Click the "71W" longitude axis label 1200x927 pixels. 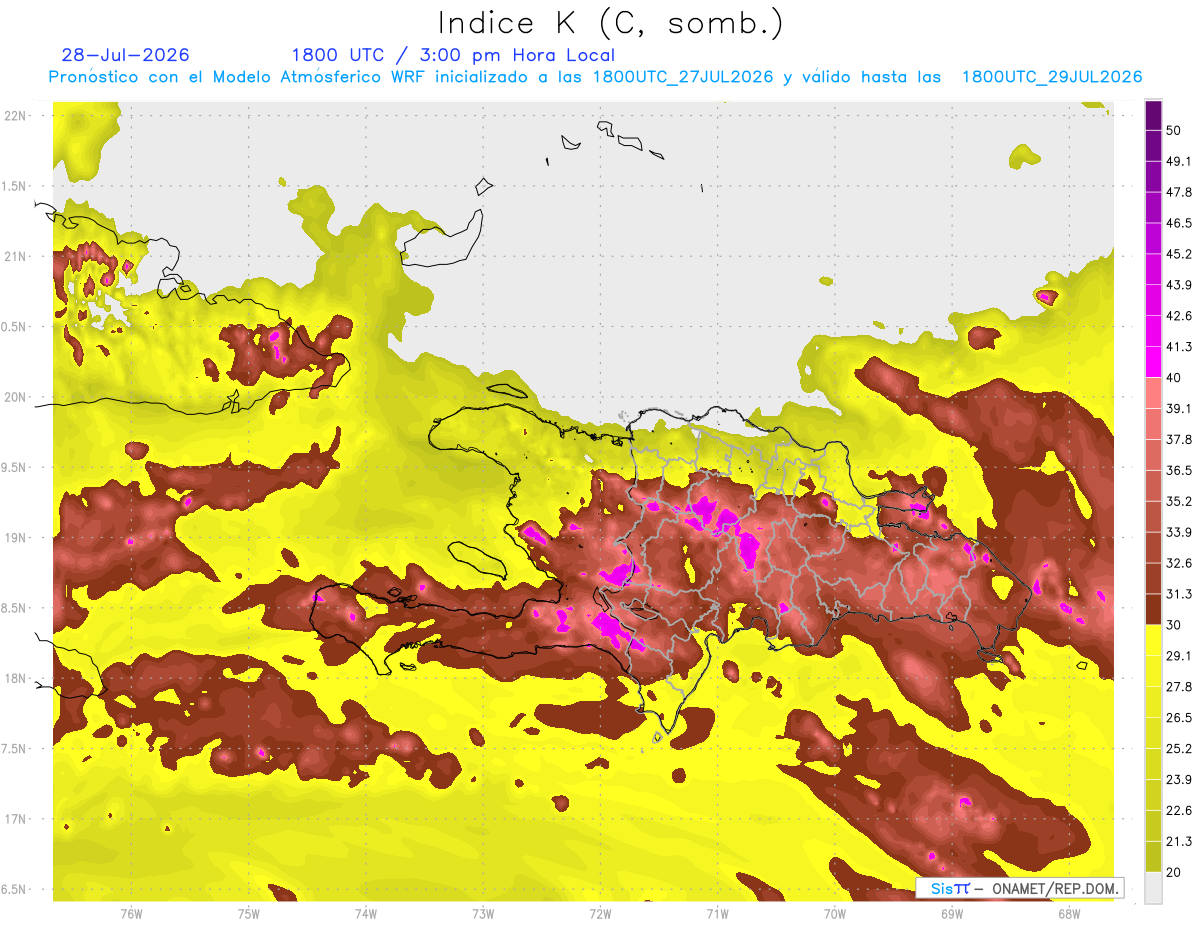(717, 913)
